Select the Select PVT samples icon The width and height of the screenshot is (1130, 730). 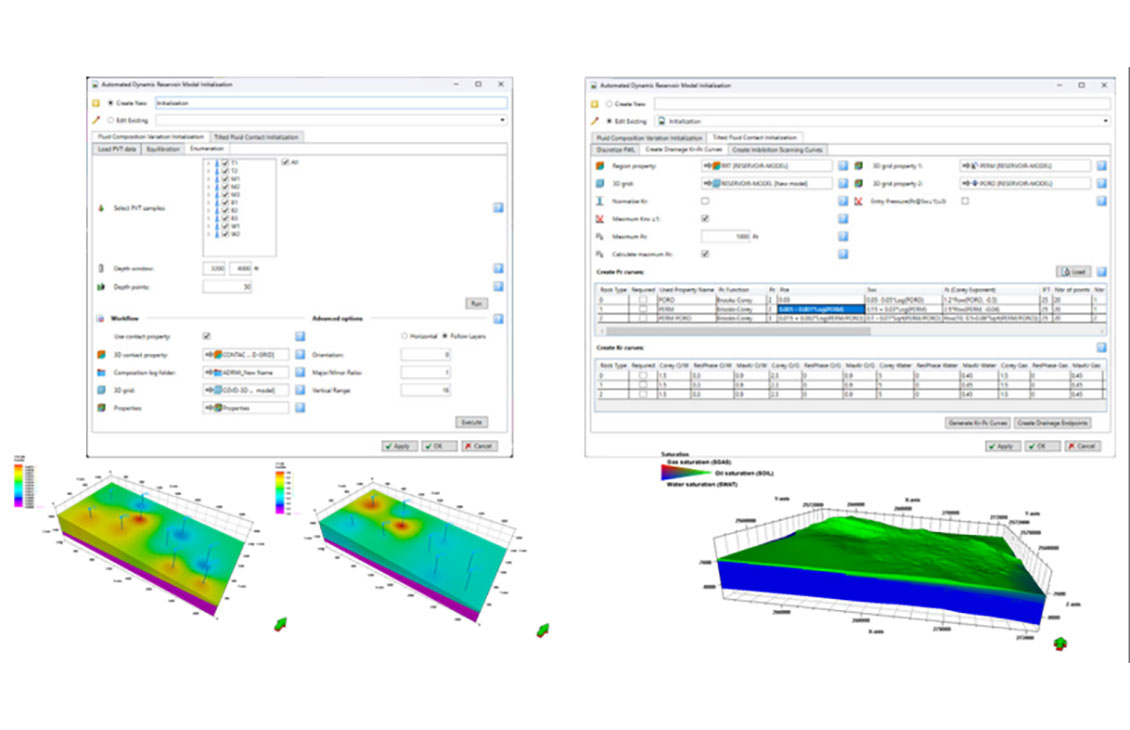100,207
